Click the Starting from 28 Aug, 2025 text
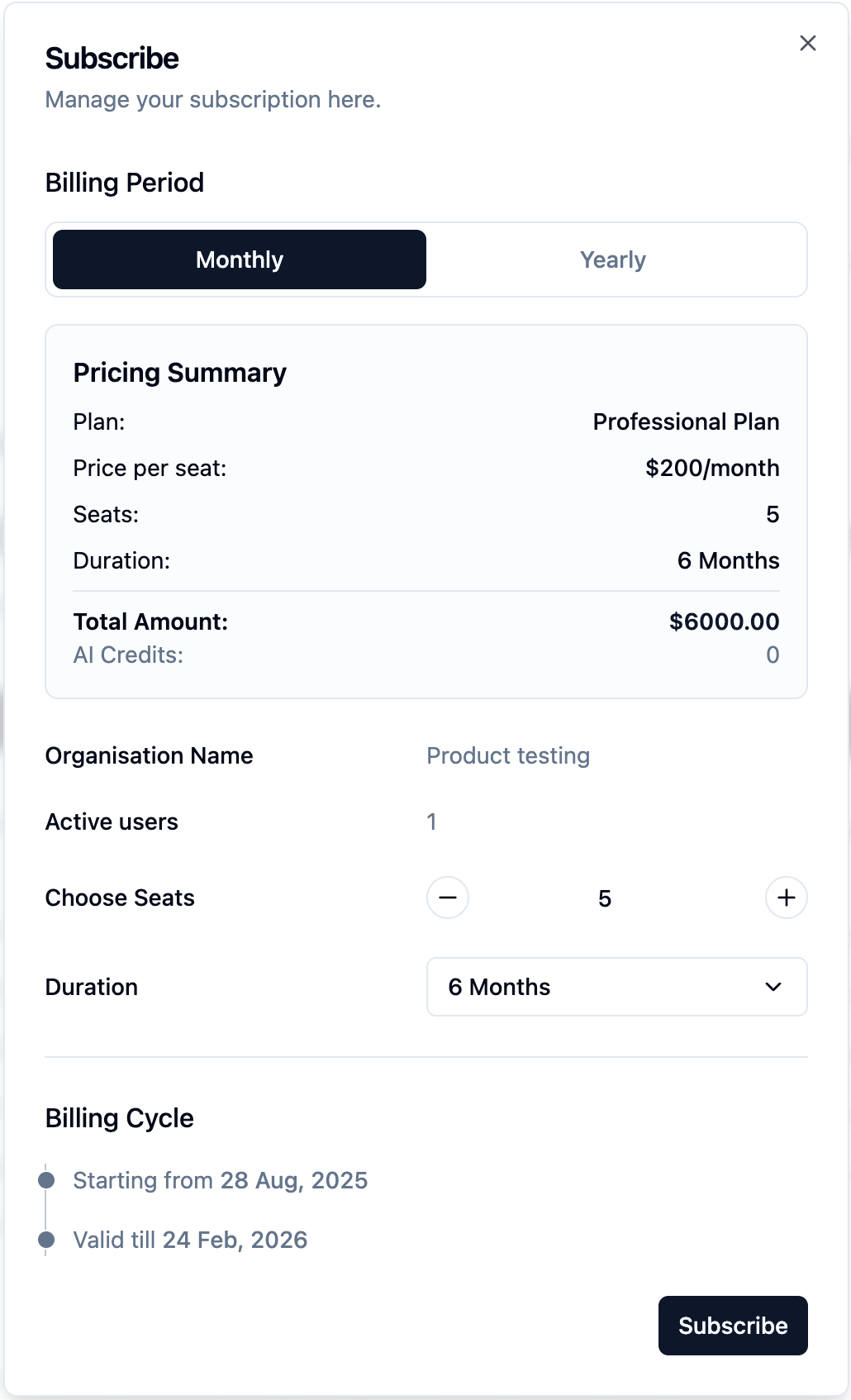 tap(220, 1180)
